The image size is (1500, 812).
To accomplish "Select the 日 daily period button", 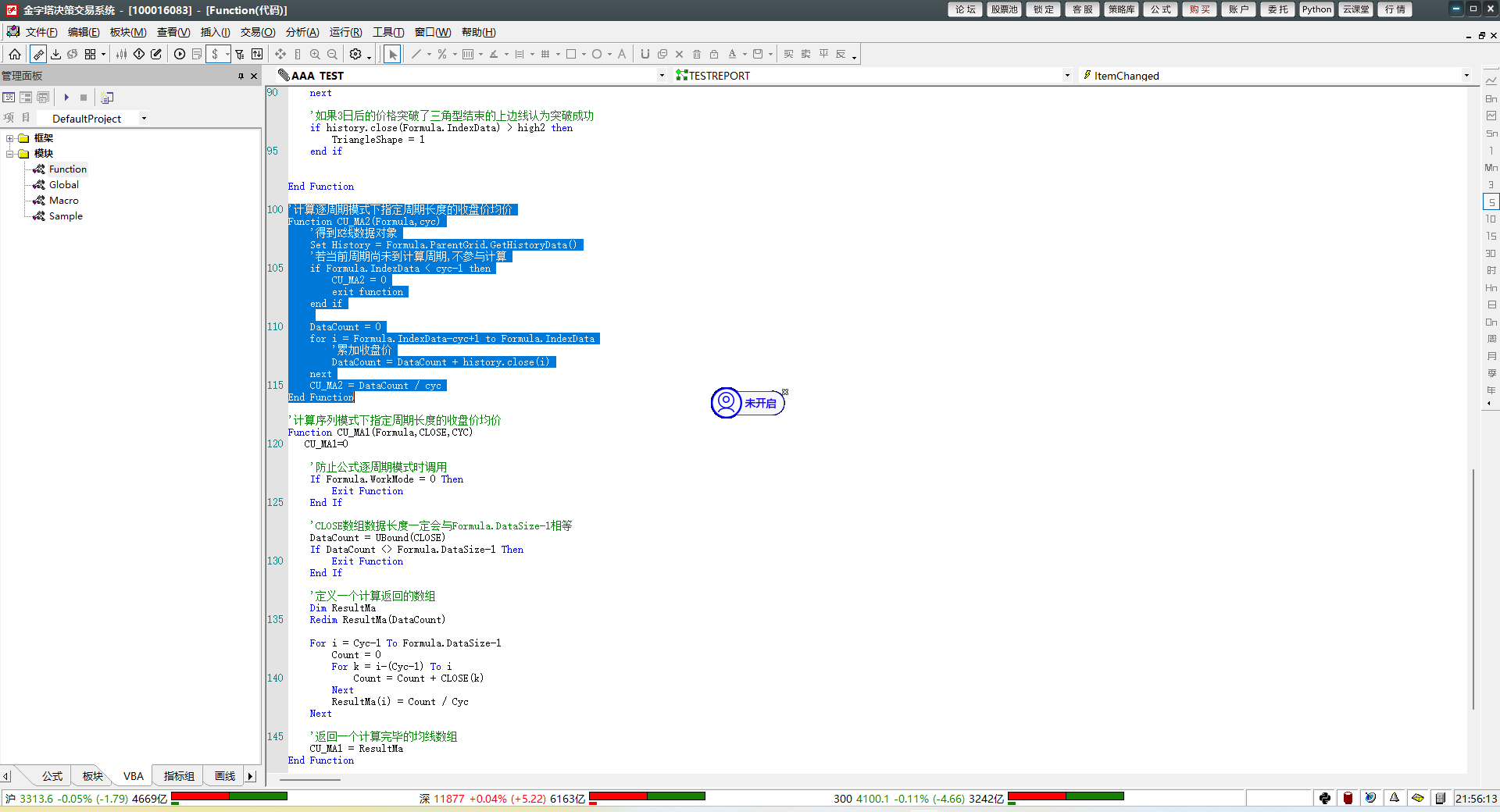I will click(1491, 304).
